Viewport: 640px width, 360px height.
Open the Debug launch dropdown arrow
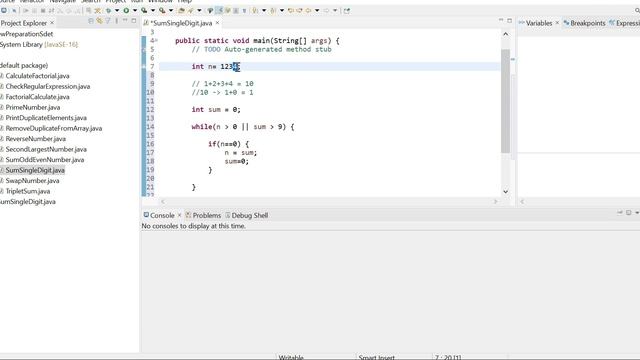click(117, 11)
